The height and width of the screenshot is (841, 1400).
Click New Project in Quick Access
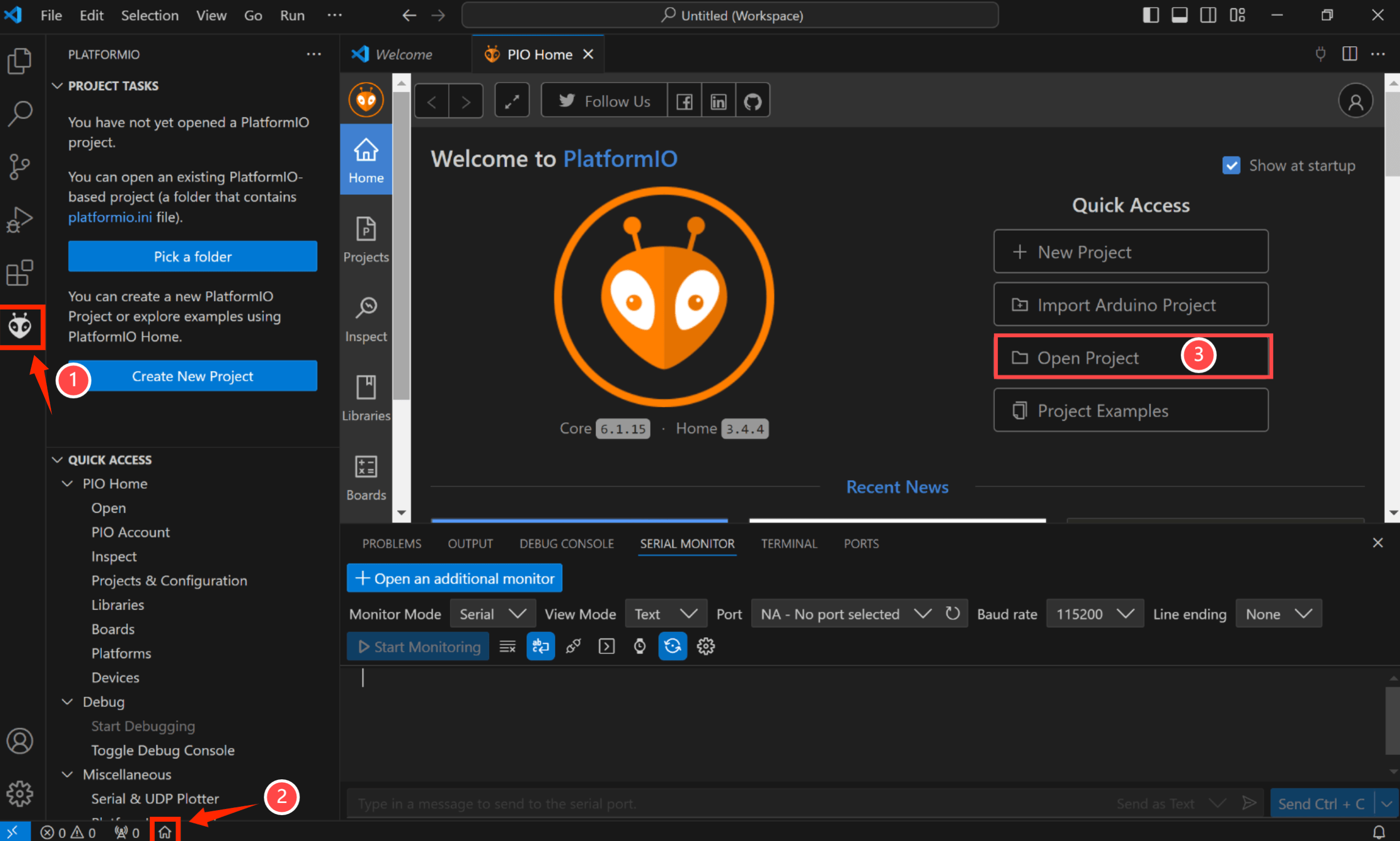1130,252
